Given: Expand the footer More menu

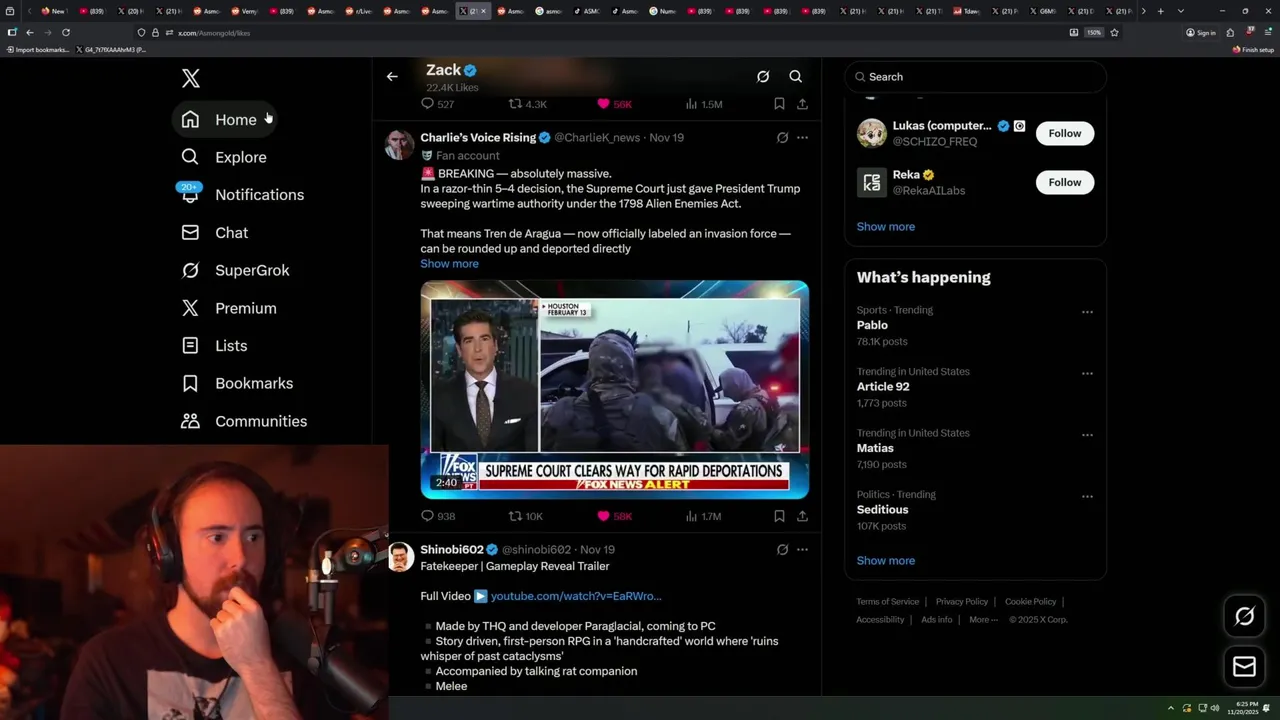Looking at the screenshot, I should coord(983,620).
